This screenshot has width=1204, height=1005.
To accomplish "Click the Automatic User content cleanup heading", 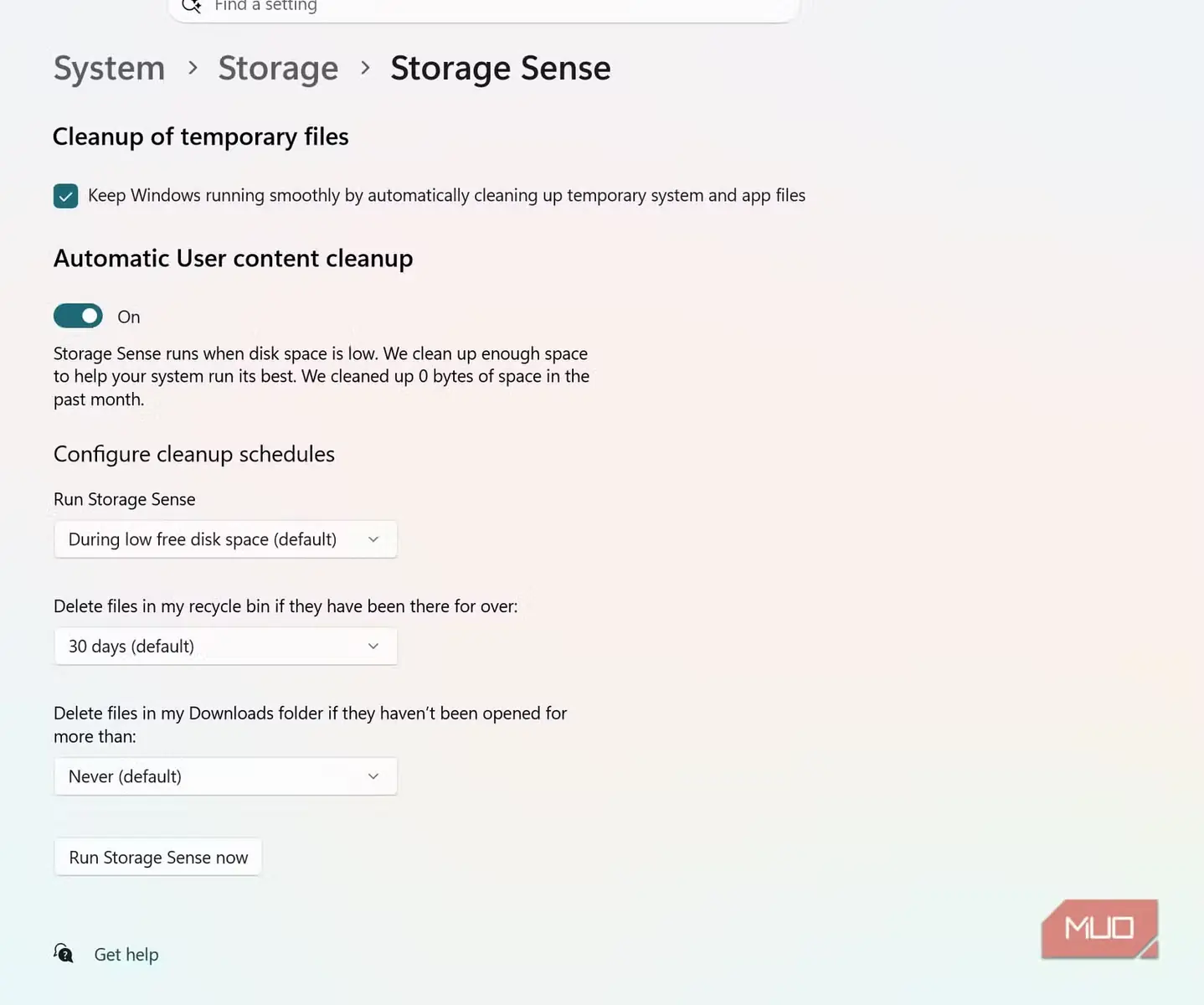I will click(234, 258).
